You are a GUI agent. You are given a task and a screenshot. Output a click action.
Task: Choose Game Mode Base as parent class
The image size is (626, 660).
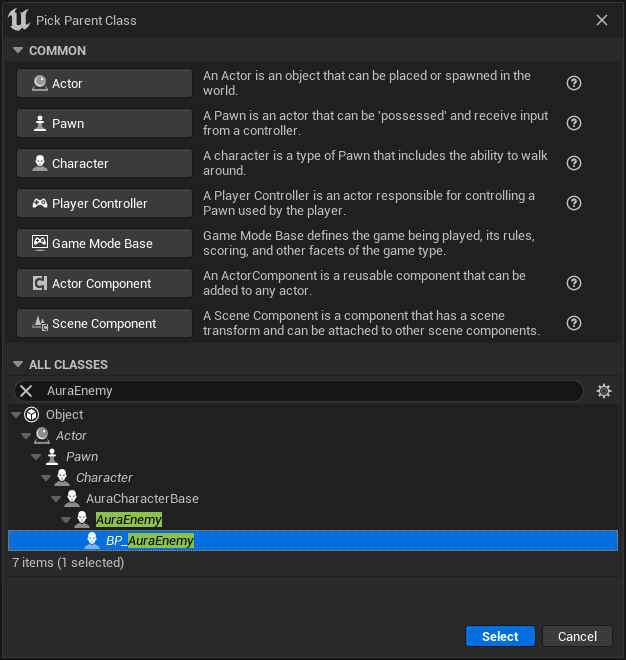[x=104, y=244]
